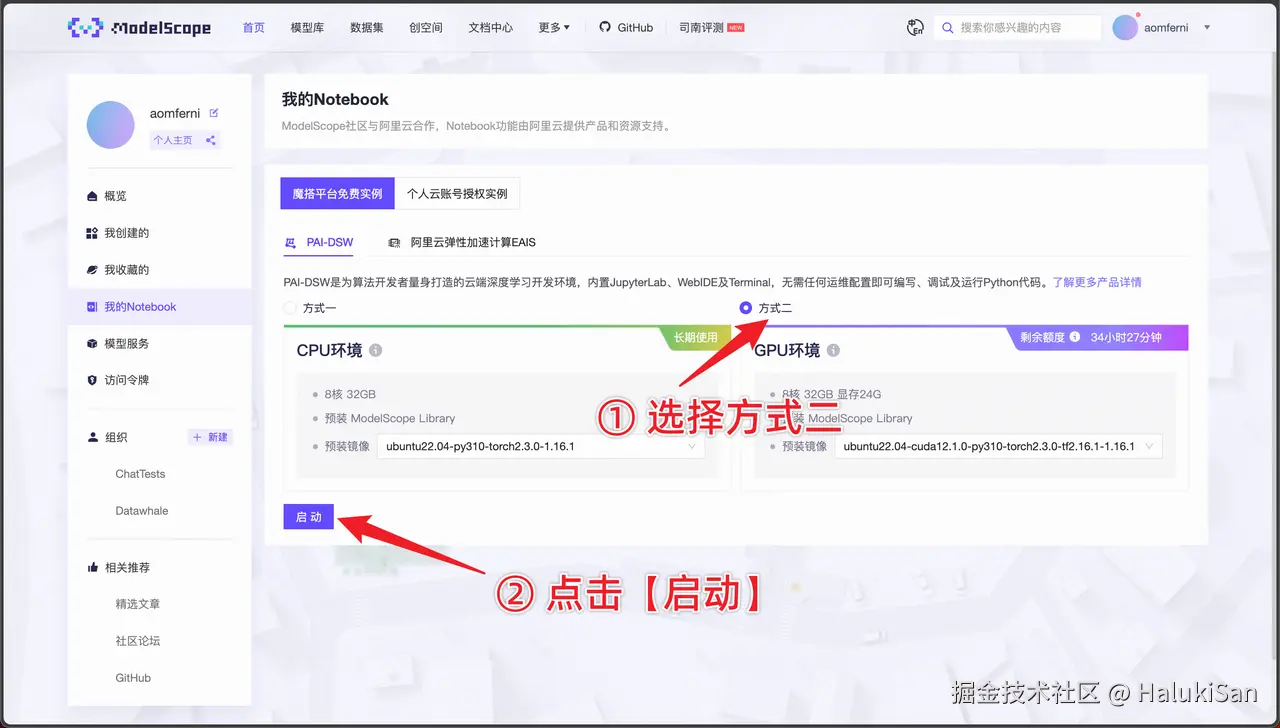Go to 首页 in the top navigation
Viewport: 1280px width, 728px height.
[254, 27]
